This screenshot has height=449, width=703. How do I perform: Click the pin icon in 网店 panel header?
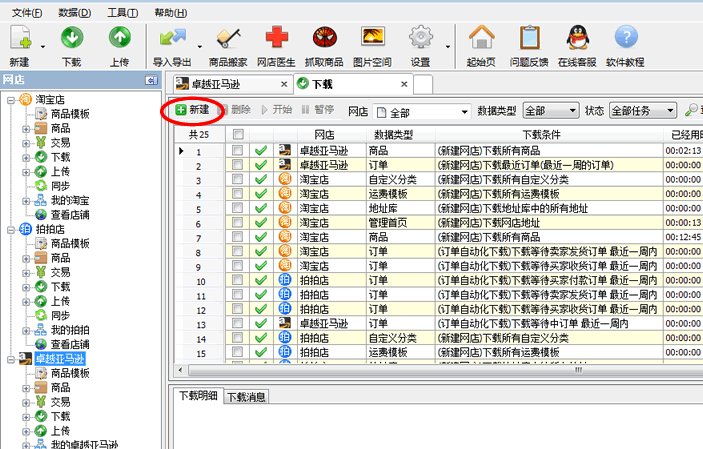152,80
